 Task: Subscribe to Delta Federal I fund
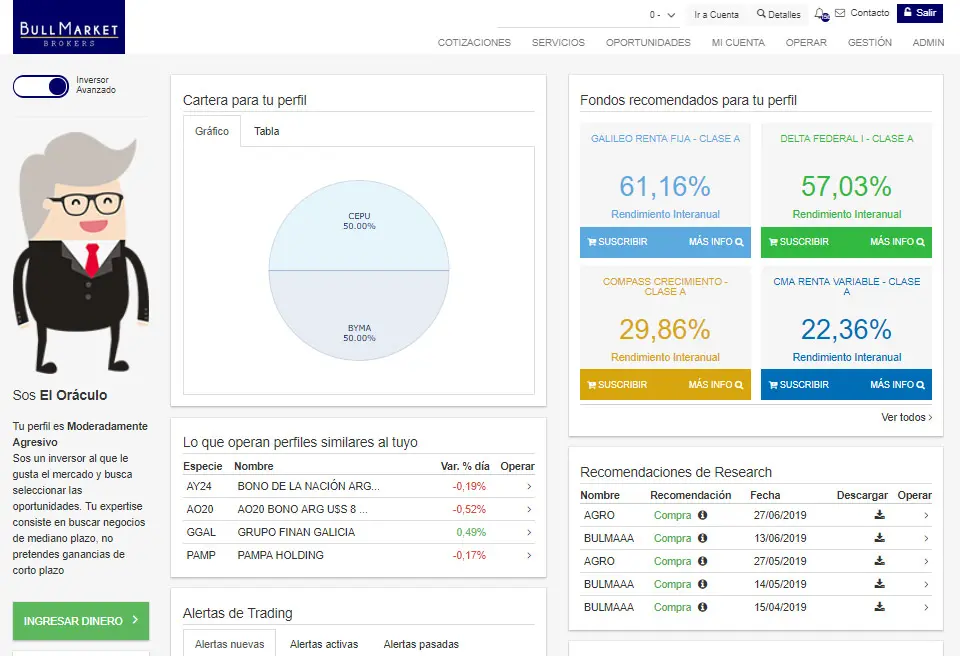click(x=798, y=242)
